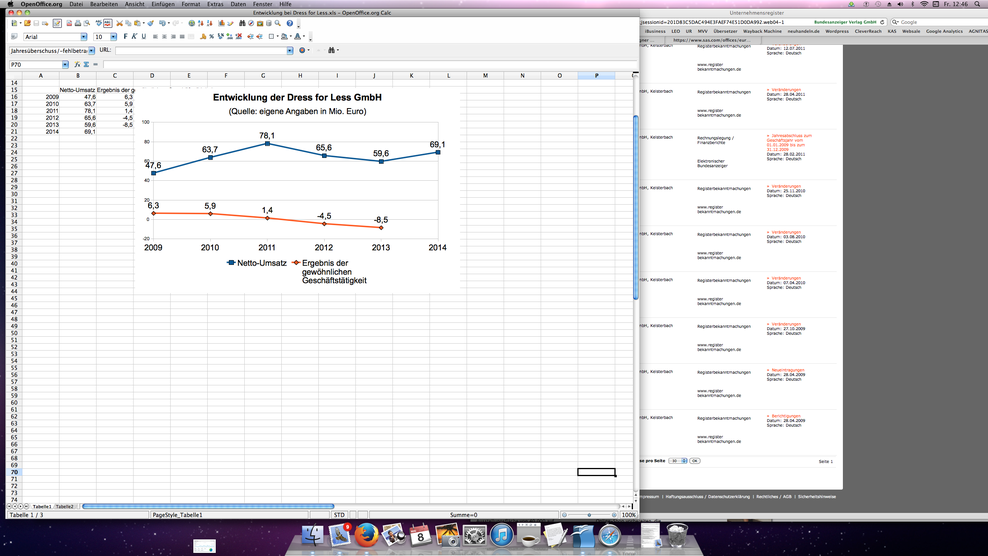Click the Open file icon

pyautogui.click(x=27, y=23)
